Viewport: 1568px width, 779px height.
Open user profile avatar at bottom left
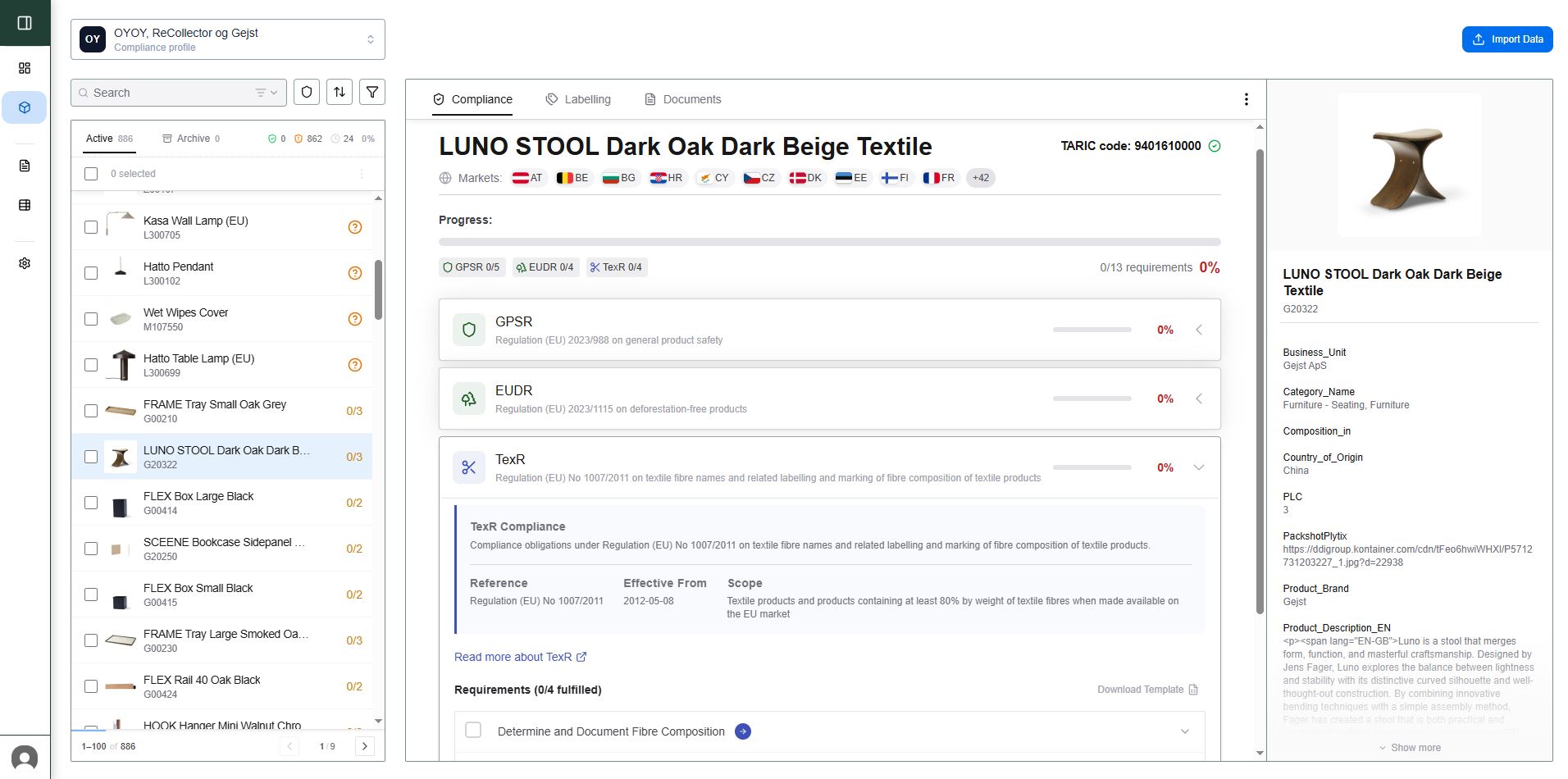25,758
